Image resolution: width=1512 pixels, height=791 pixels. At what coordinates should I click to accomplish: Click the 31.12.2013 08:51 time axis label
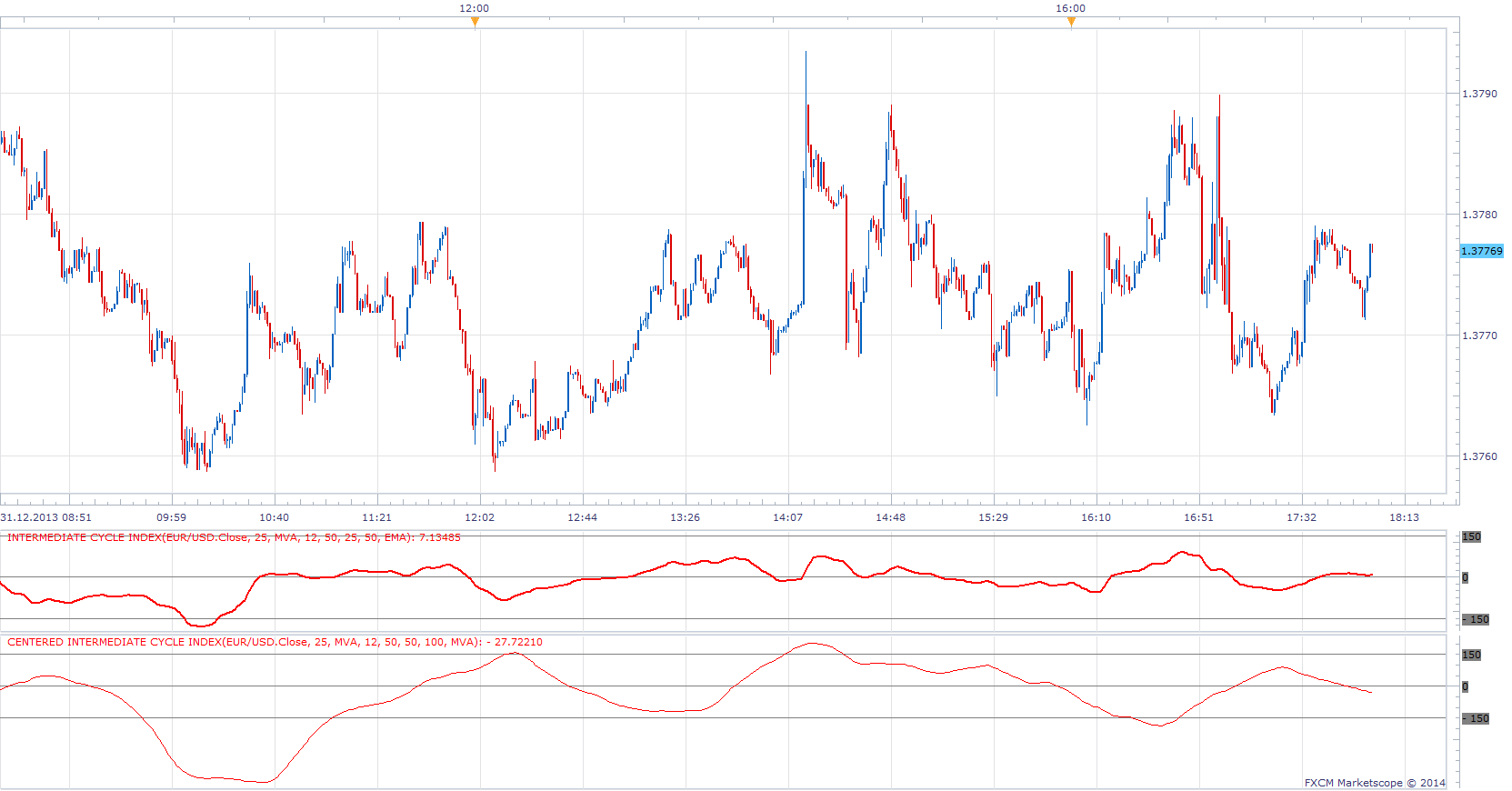click(x=46, y=517)
